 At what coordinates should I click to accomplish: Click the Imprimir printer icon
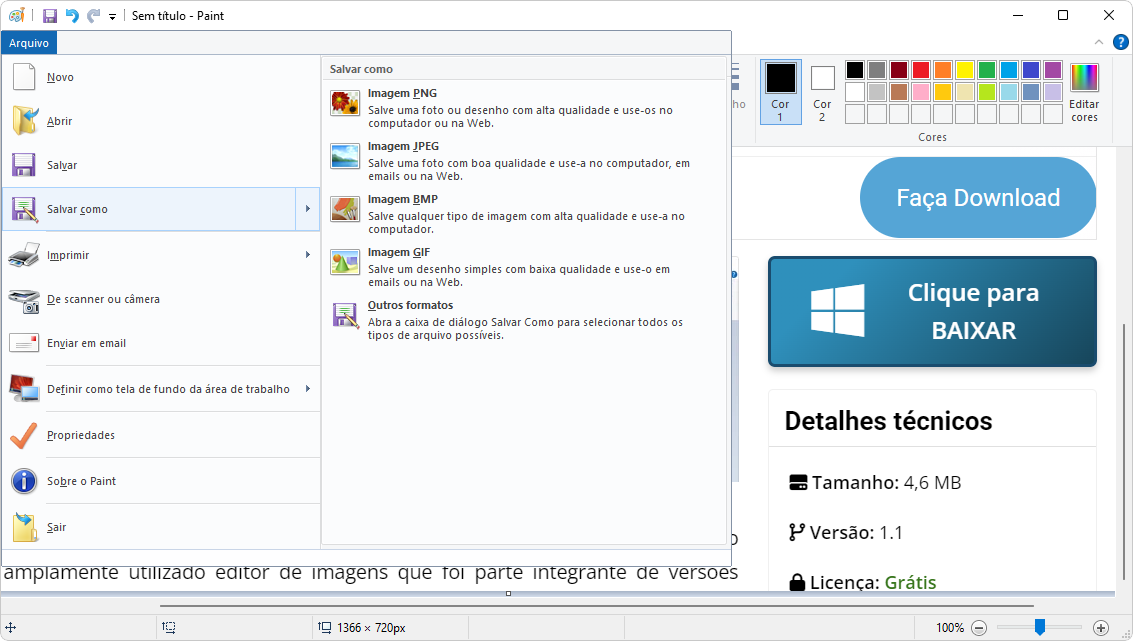click(24, 255)
